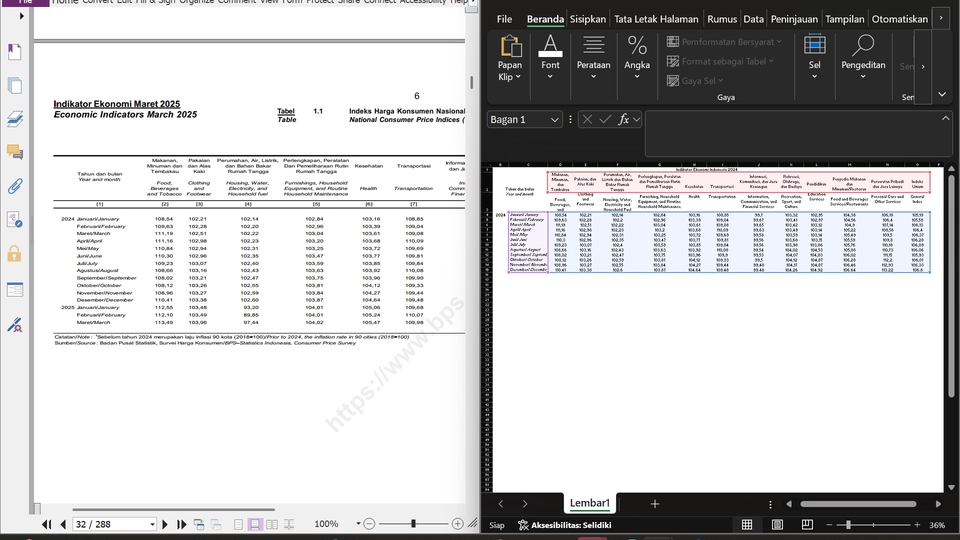The height and width of the screenshot is (540, 960).
Task: Open the Papan Klip dropdown
Action: [510, 59]
